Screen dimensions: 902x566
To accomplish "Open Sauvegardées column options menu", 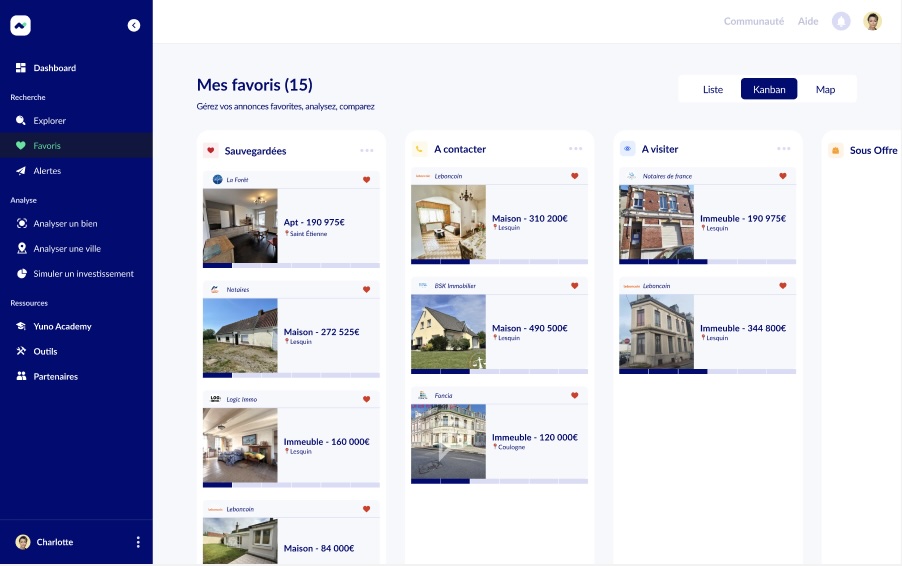I will click(x=367, y=151).
